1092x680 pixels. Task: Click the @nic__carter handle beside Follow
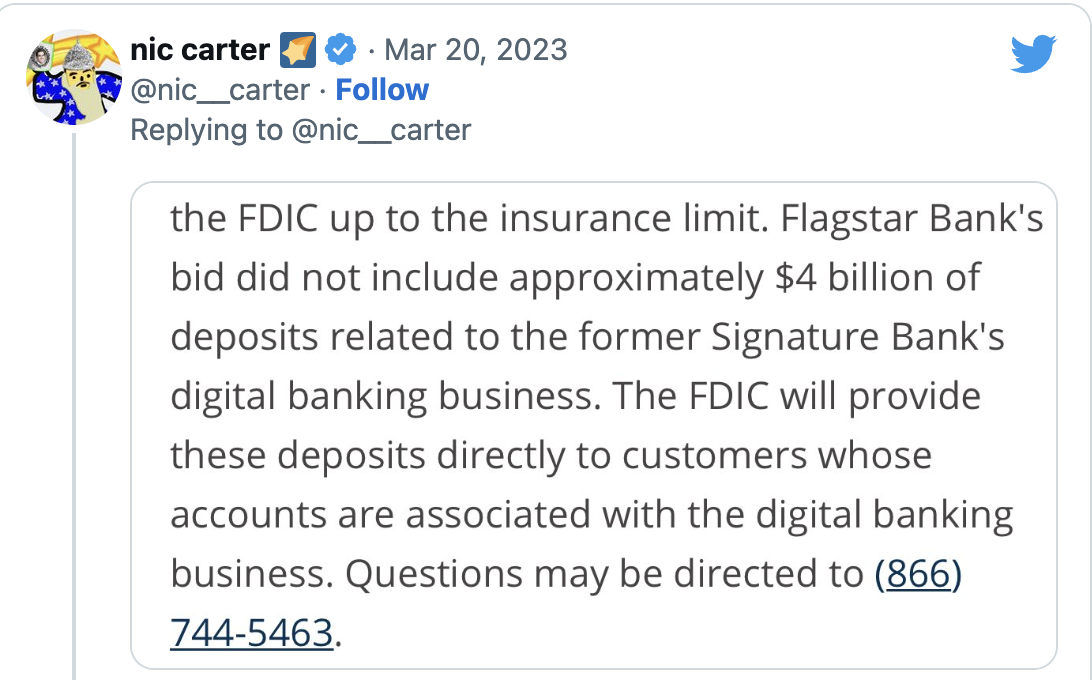(x=220, y=90)
